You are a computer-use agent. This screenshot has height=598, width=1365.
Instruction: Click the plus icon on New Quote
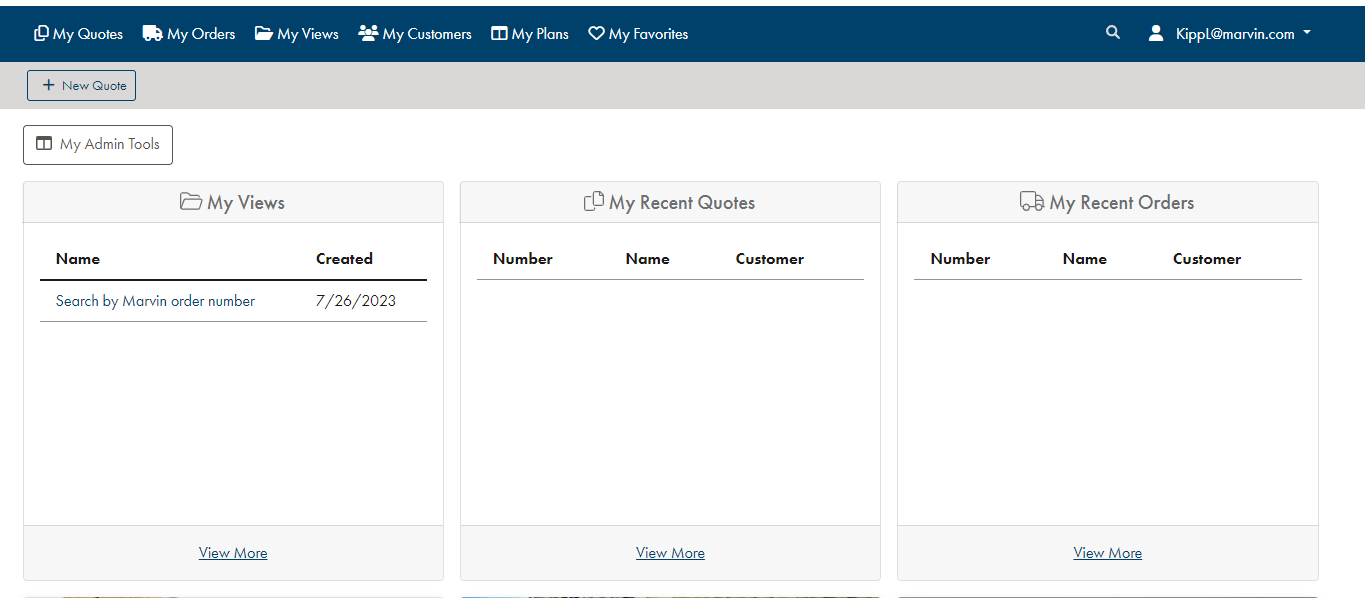pyautogui.click(x=48, y=86)
